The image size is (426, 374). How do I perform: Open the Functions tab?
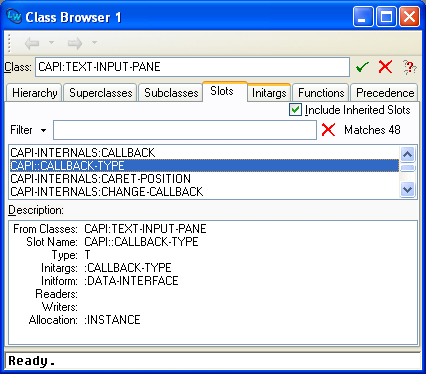pos(321,93)
